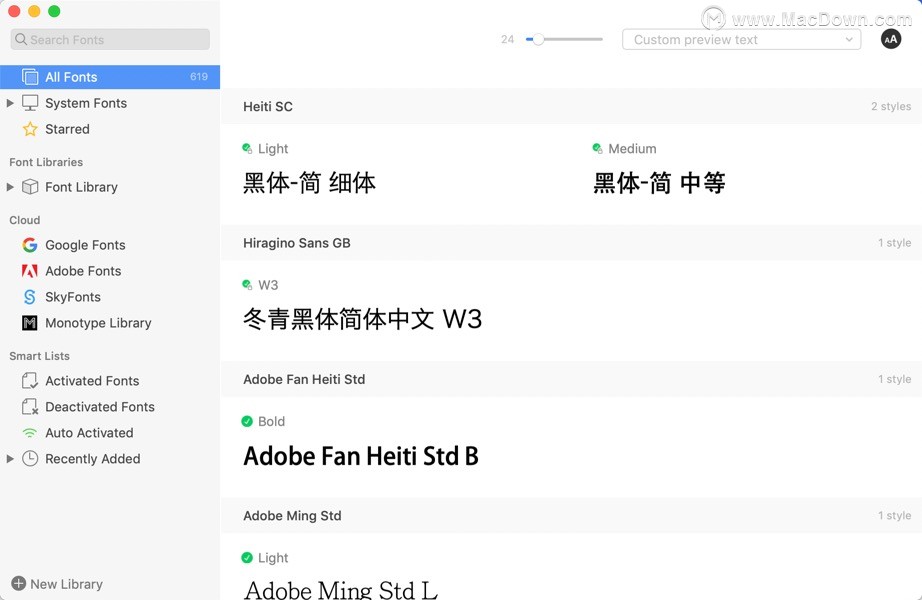Browse Adobe Fonts cloud library

(x=110, y=271)
